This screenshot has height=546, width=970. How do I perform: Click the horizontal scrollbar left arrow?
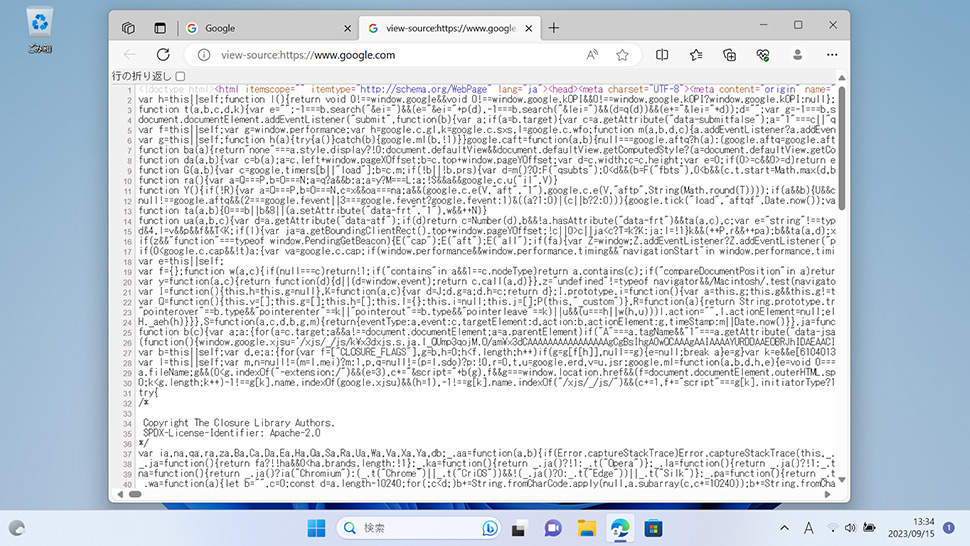click(x=120, y=495)
